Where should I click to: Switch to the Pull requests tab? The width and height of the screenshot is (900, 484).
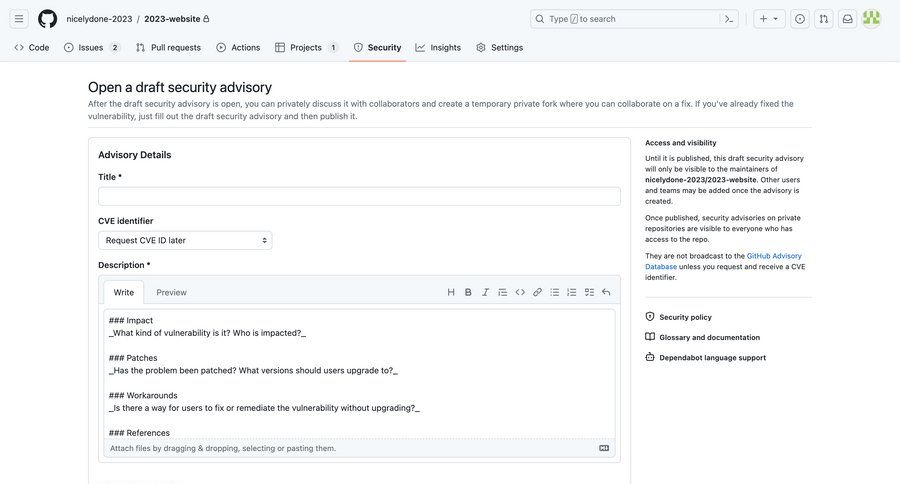(x=168, y=48)
